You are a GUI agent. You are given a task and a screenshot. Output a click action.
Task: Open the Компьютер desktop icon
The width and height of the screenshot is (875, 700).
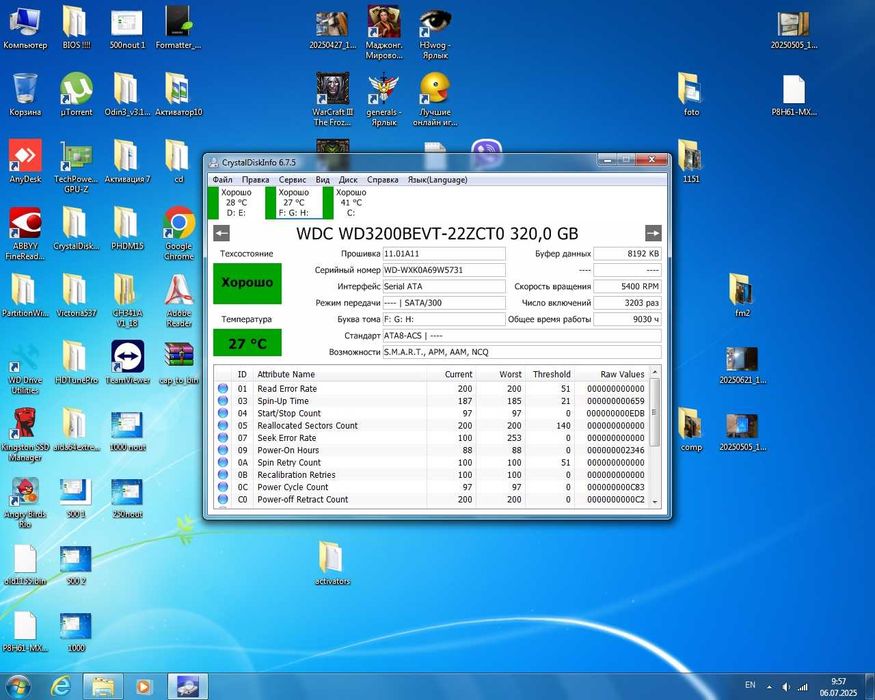[25, 28]
